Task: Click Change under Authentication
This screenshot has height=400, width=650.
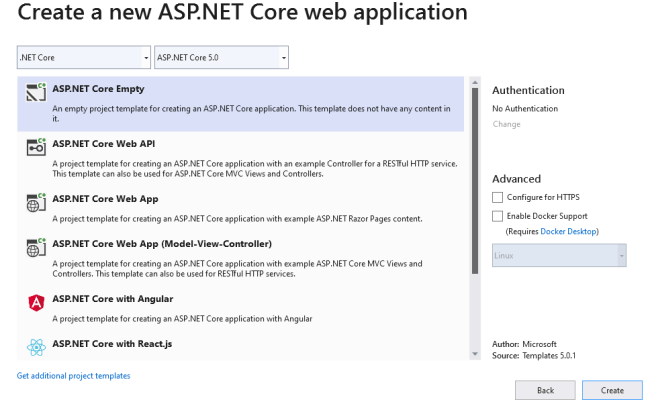Action: click(506, 124)
